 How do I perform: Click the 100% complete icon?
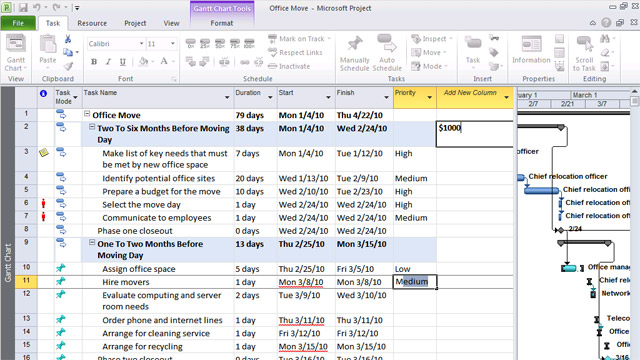pos(249,43)
